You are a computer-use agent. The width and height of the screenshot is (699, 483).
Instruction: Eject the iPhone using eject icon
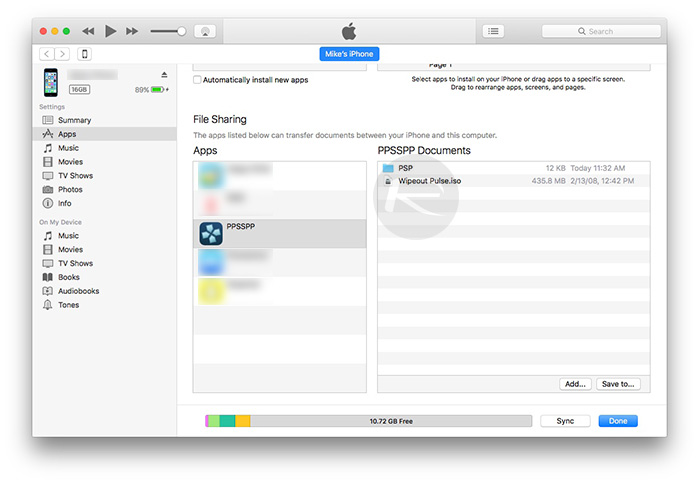click(x=165, y=75)
